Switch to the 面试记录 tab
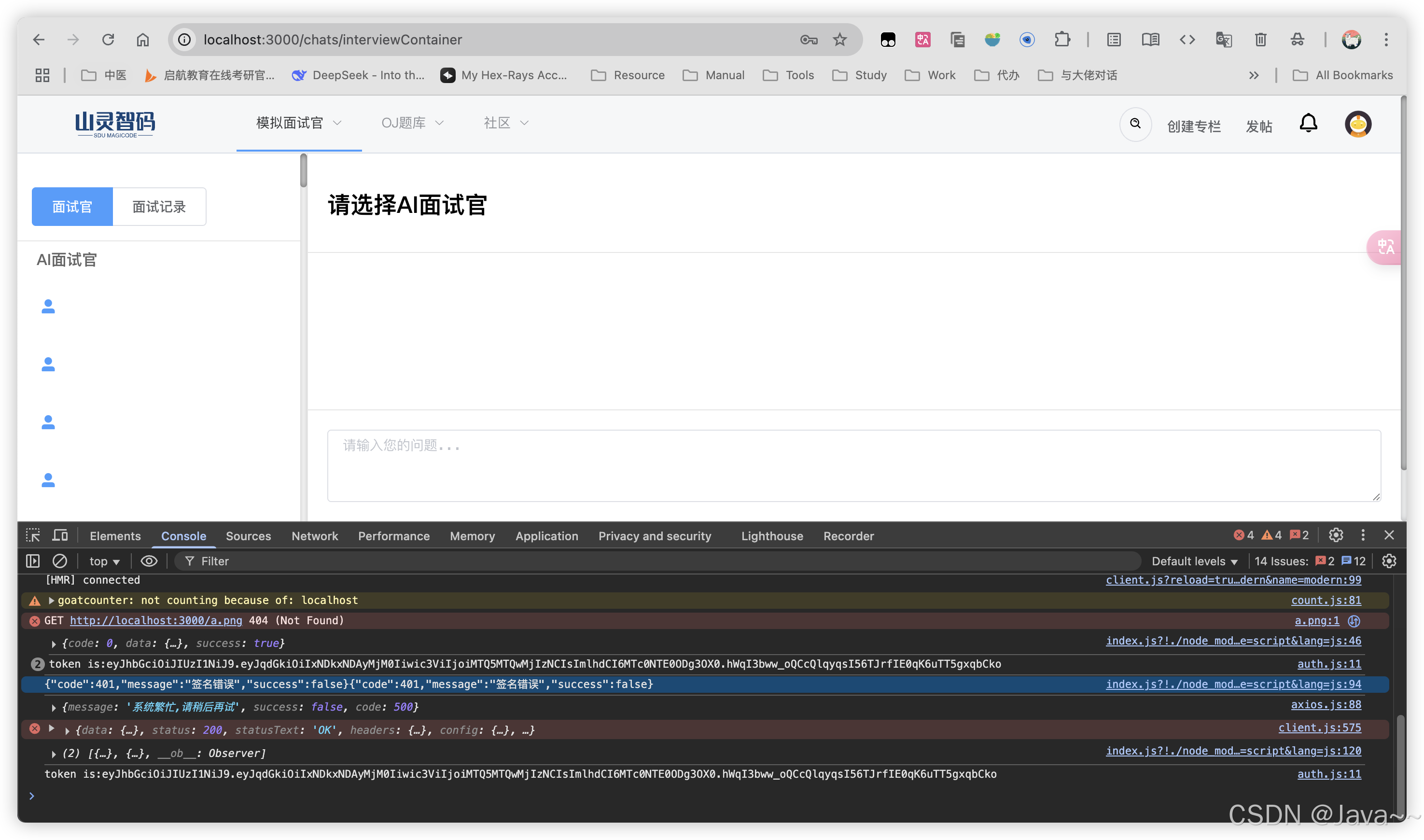1424x840 pixels. [159, 207]
